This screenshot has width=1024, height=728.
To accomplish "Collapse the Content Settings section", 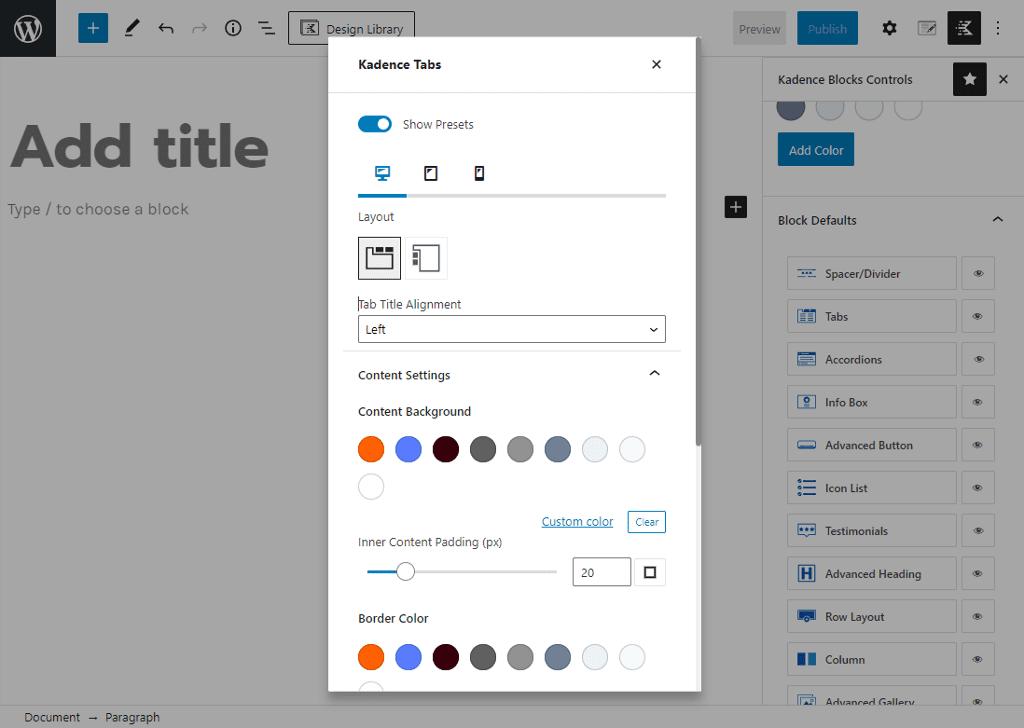I will (654, 374).
